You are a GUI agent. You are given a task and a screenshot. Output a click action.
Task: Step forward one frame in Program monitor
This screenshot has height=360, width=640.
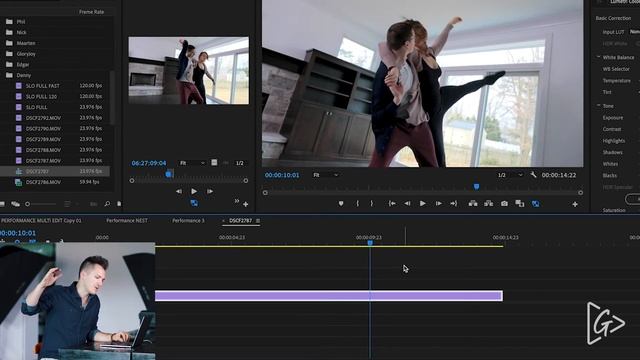(438, 203)
